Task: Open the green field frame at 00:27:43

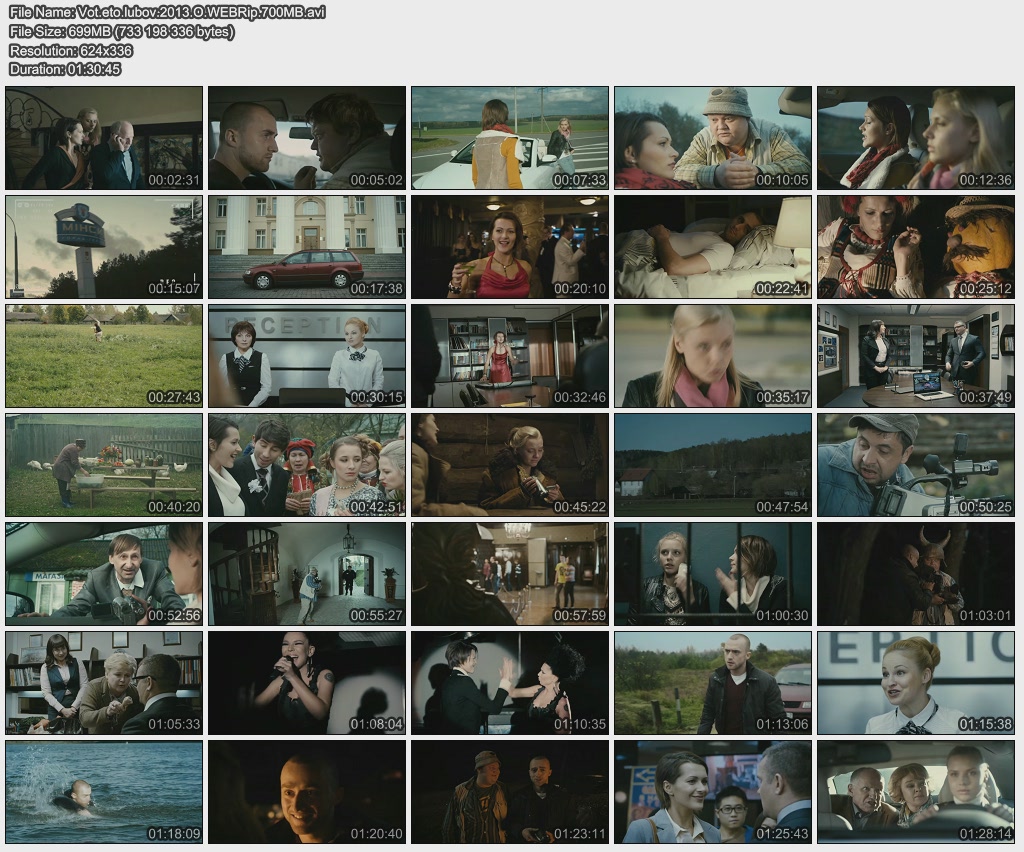Action: tap(104, 356)
